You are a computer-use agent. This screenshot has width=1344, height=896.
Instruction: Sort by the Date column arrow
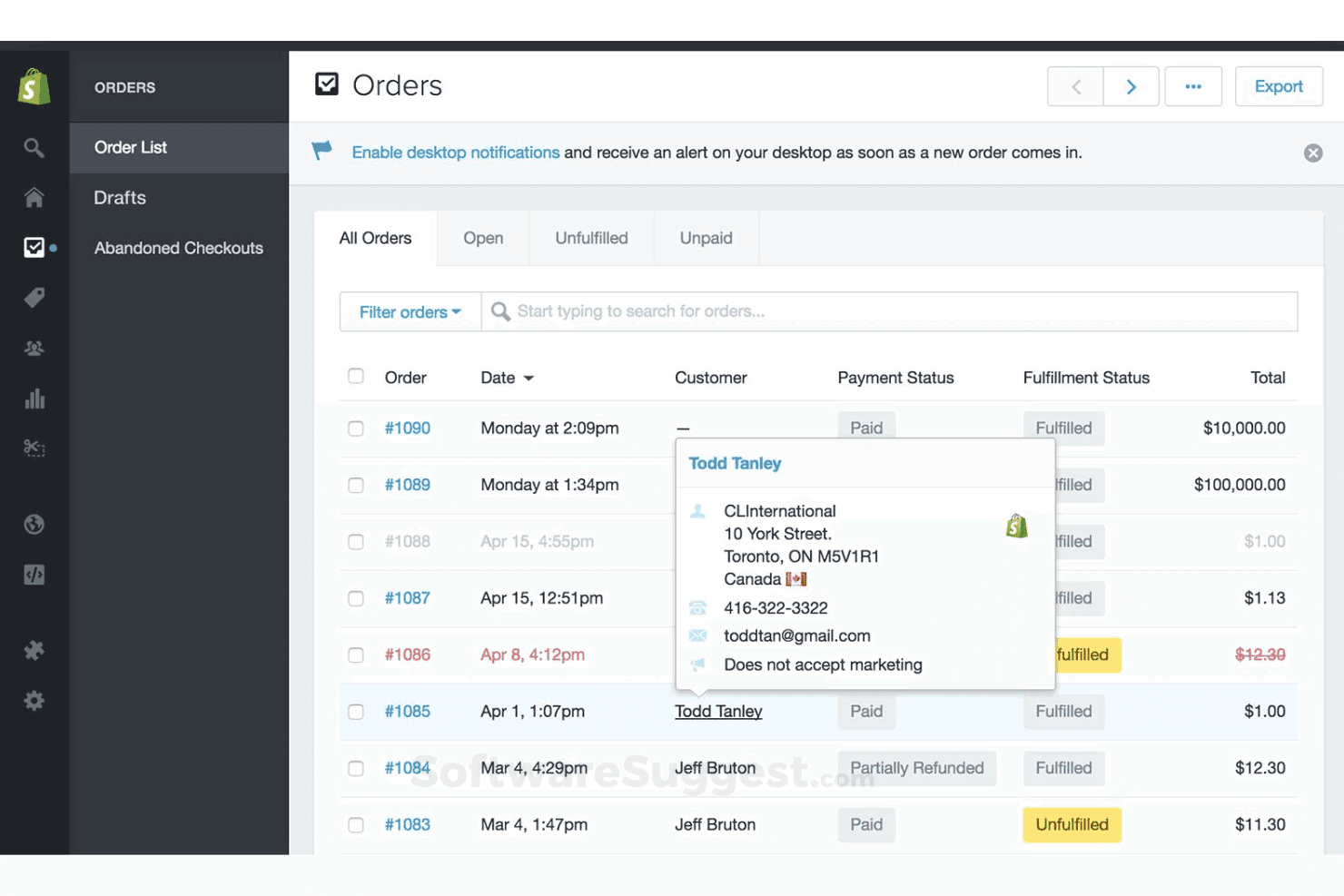(529, 379)
